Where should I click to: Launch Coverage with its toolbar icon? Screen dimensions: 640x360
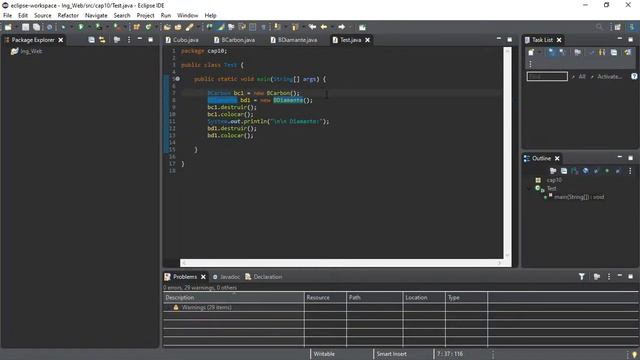click(x=99, y=27)
